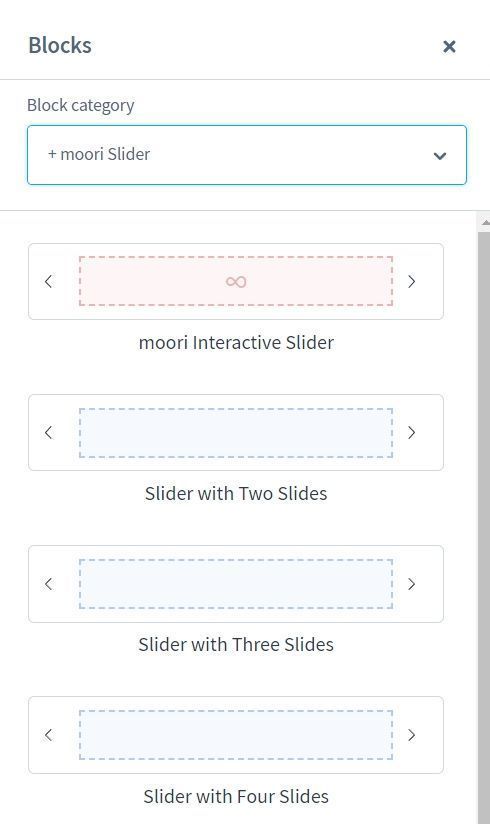Click right arrow in Three Slides preview
Viewport: 490px width, 824px height.
pyautogui.click(x=412, y=584)
